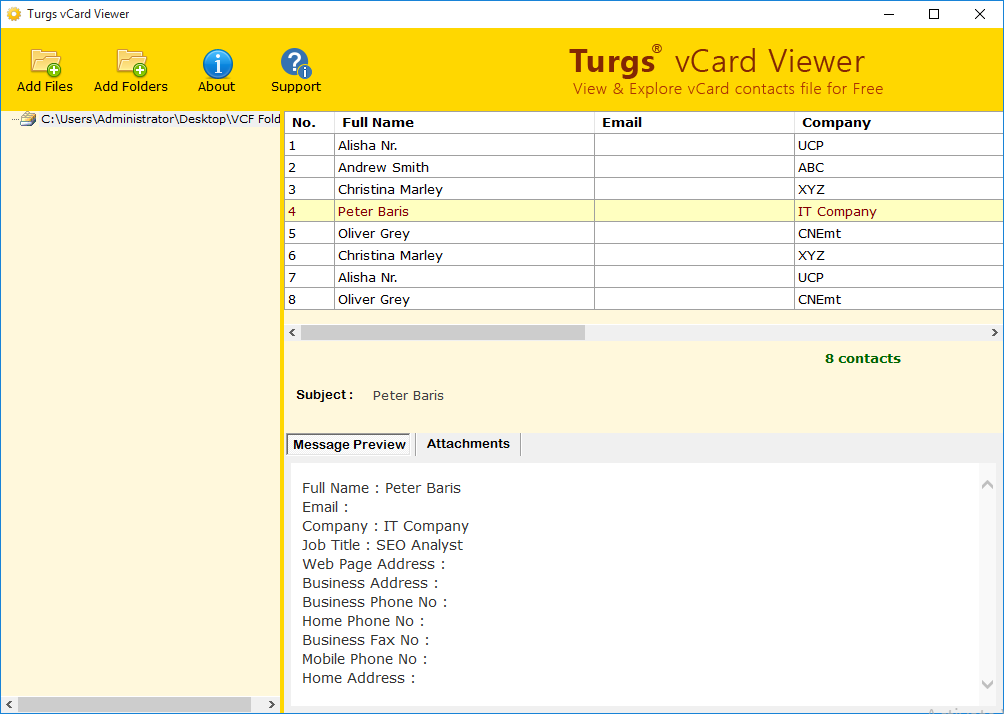Switch to the Attachments tab

(x=468, y=444)
